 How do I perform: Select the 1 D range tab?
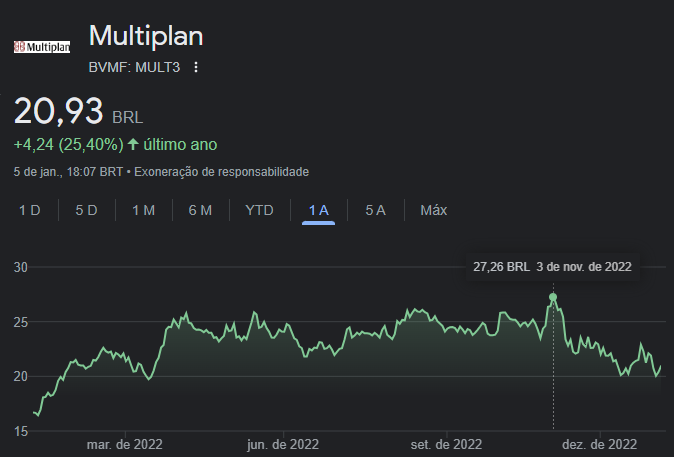pyautogui.click(x=30, y=210)
